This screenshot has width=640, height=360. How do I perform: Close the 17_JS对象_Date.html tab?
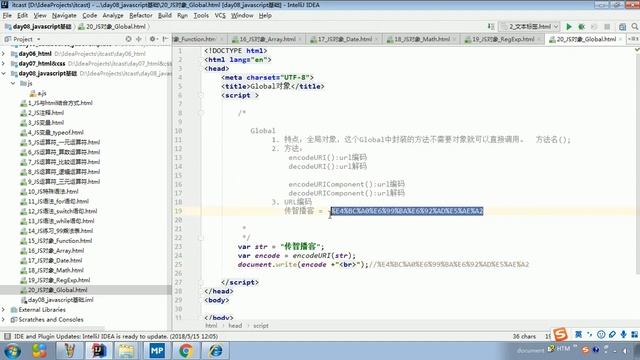tap(376, 39)
